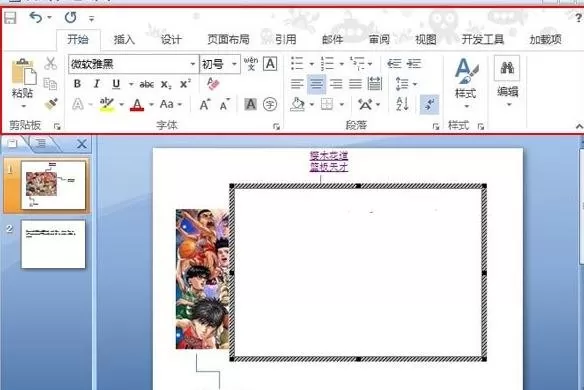
Task: Open the Customize Quick Access Toolbar dropdown
Action: [92, 18]
